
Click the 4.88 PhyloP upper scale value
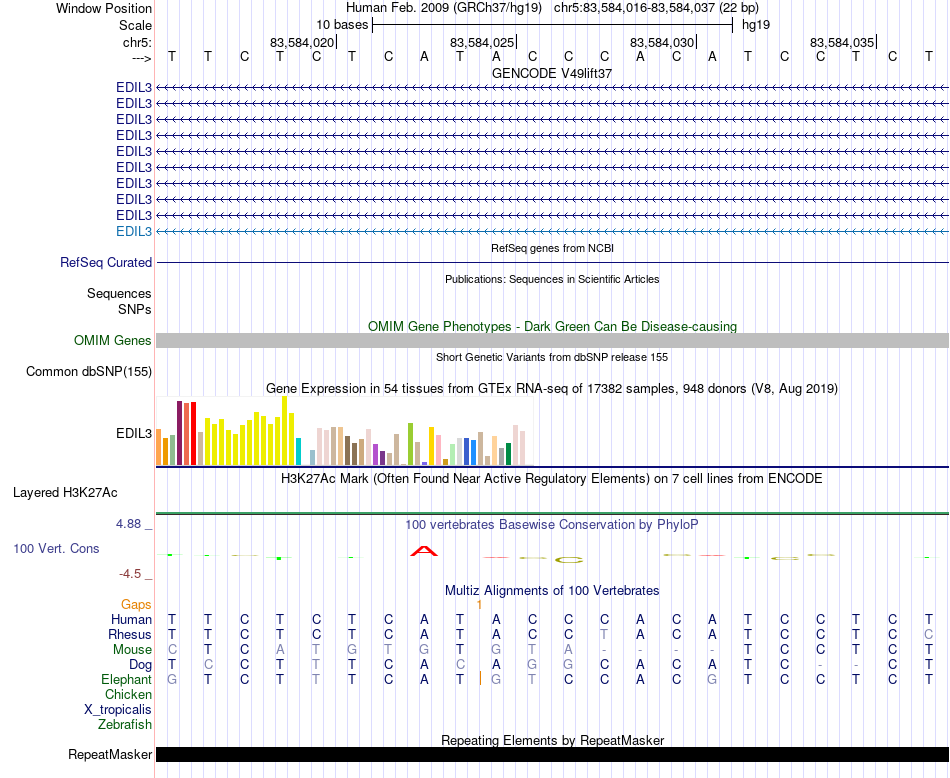click(128, 524)
